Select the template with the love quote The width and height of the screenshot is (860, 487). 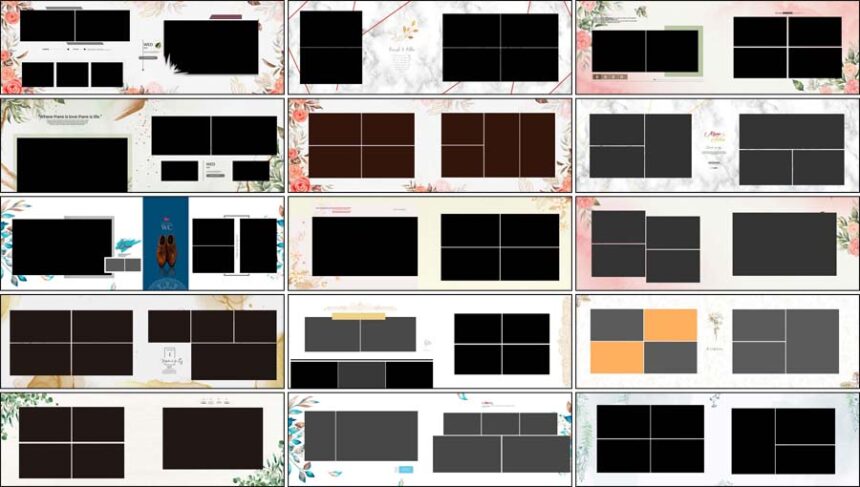click(x=143, y=145)
